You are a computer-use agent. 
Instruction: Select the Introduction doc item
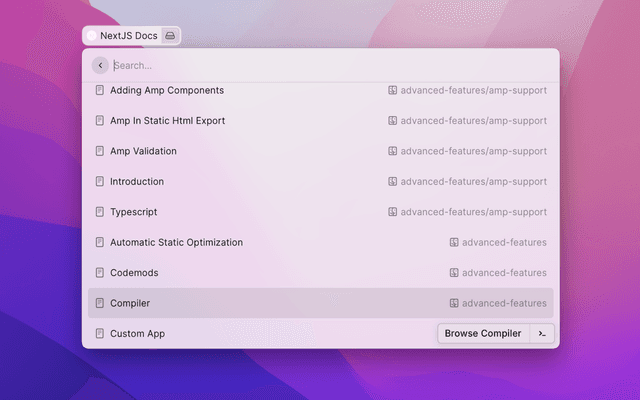137,182
